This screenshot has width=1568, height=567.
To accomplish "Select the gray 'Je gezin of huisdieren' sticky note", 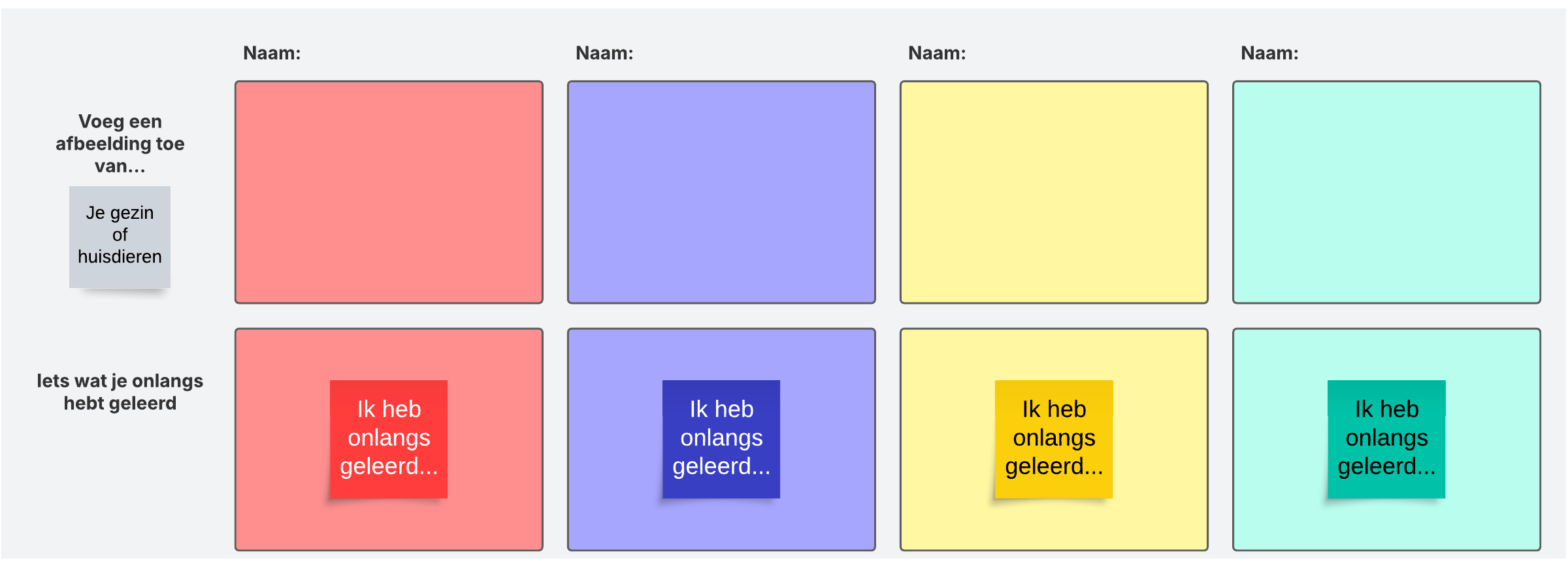I will (x=120, y=236).
